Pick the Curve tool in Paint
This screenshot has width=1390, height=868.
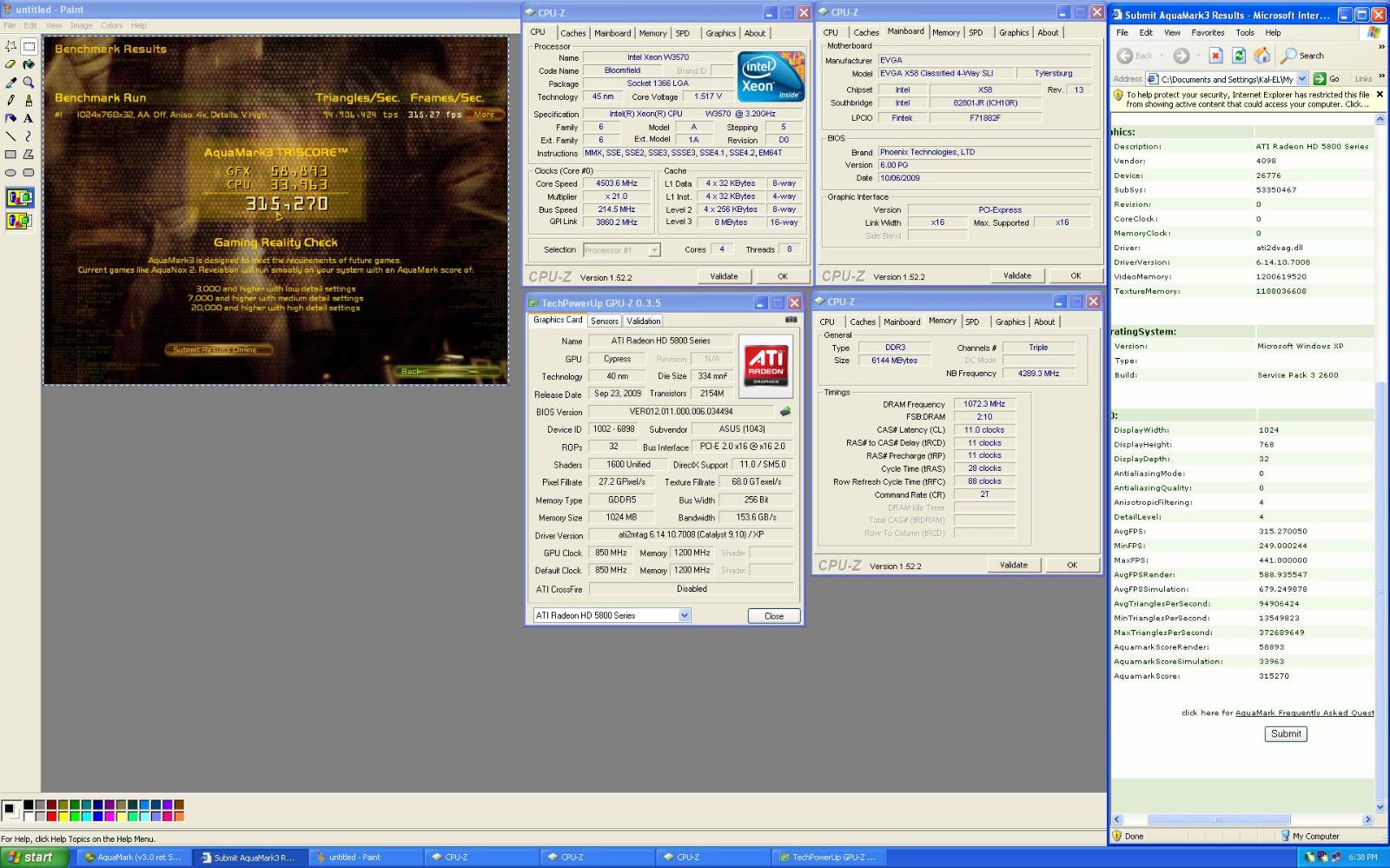(29, 136)
